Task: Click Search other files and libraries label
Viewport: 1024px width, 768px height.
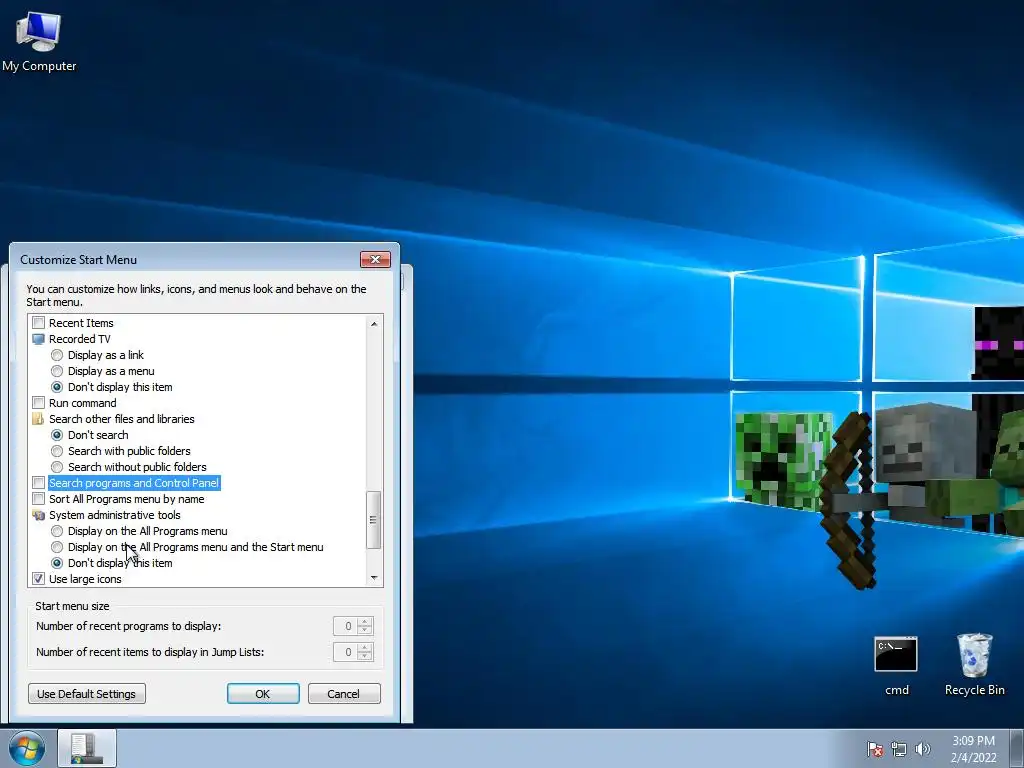Action: pos(121,419)
